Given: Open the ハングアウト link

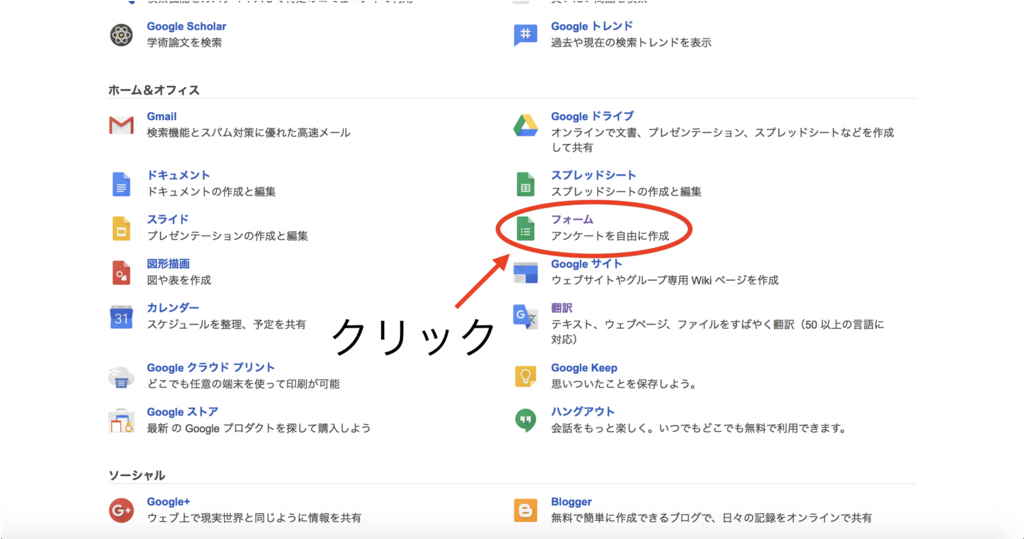Looking at the screenshot, I should [x=582, y=412].
